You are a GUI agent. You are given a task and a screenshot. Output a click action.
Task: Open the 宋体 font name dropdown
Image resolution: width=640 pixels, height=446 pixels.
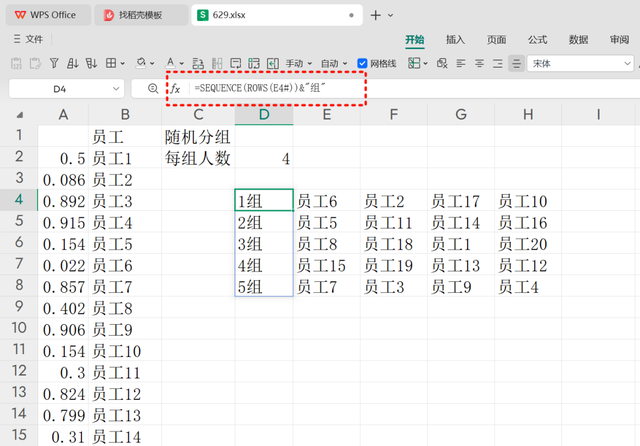[580, 64]
